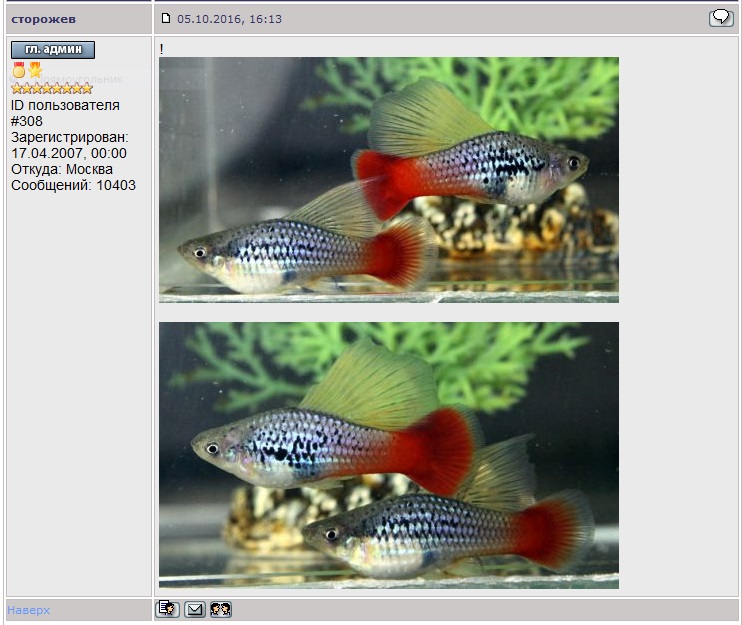Click the Сообщений: 10403 post count
The image size is (742, 625).
(73, 185)
